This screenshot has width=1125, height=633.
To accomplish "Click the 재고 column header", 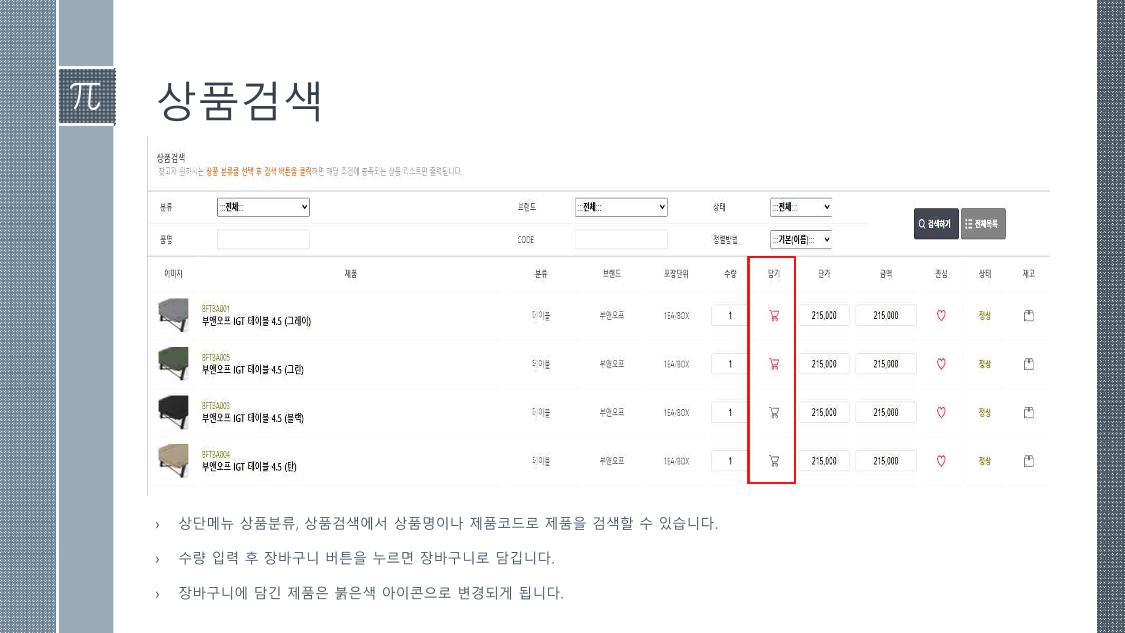I will (x=1028, y=273).
